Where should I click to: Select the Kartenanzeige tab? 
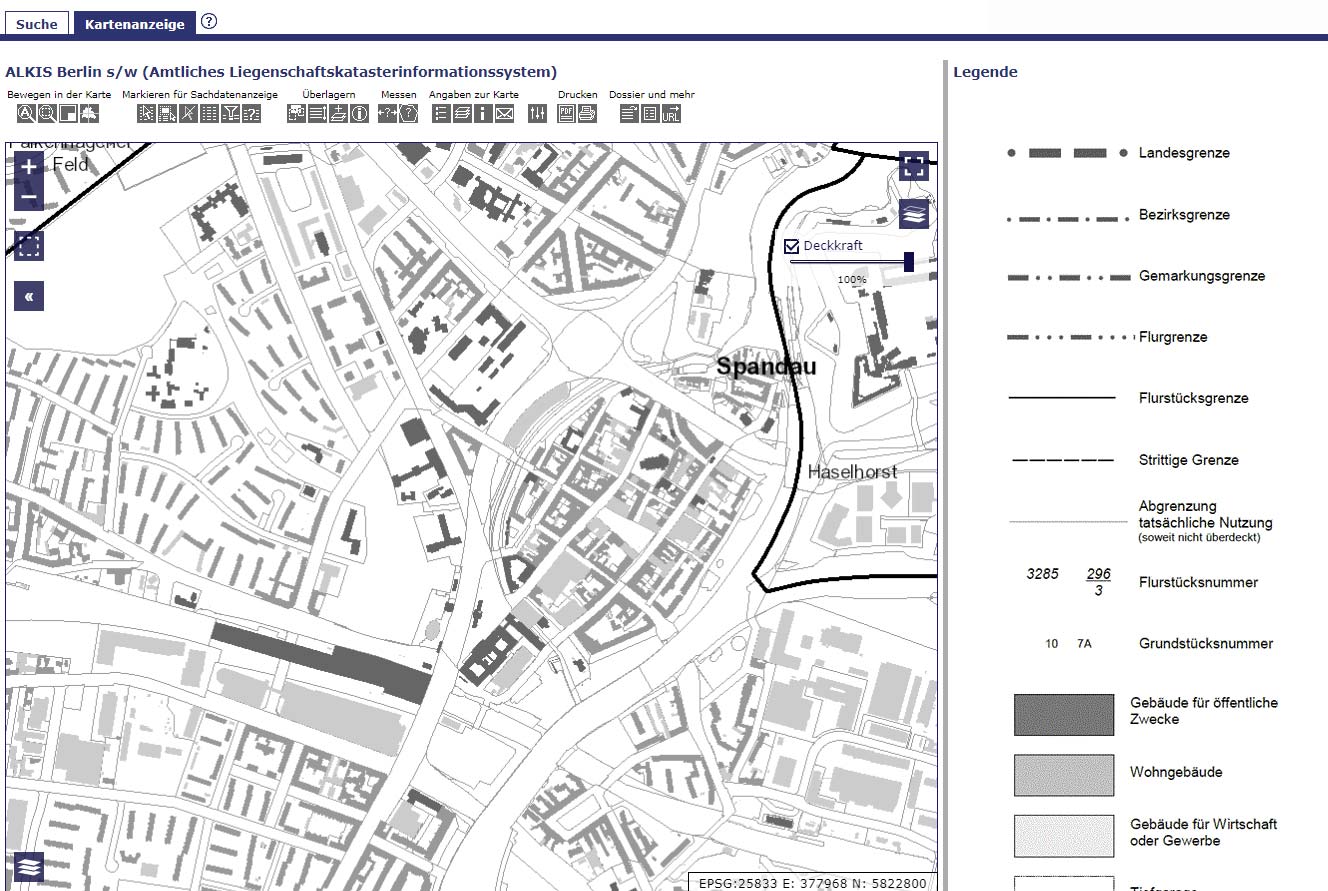point(135,24)
